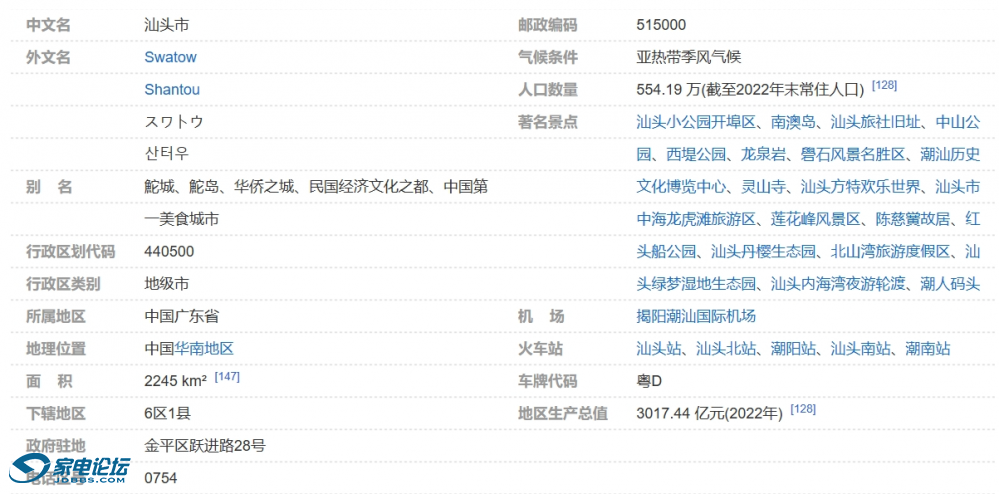Visit the 南澳岛 link

[793, 121]
